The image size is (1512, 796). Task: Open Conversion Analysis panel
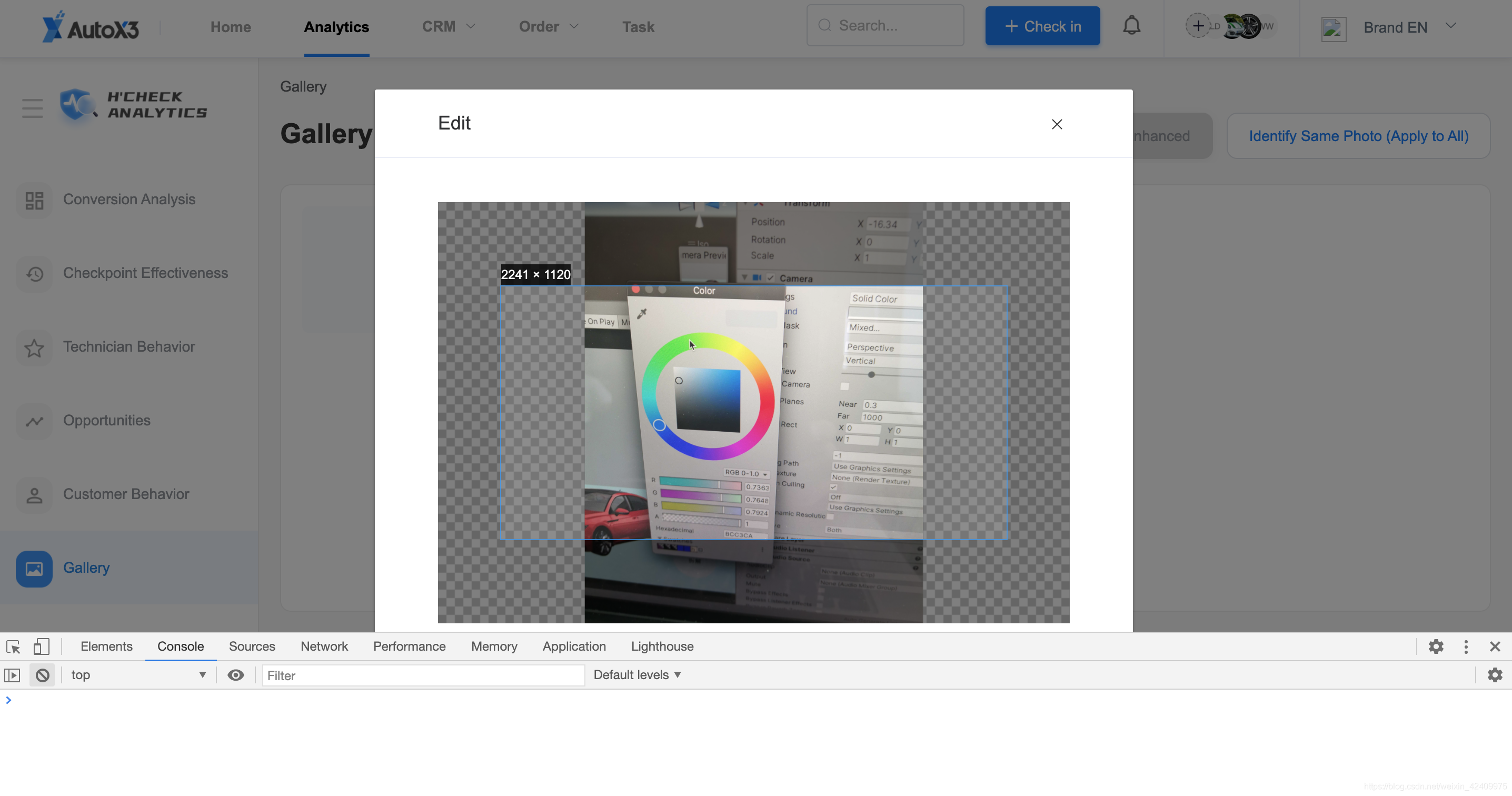tap(129, 198)
